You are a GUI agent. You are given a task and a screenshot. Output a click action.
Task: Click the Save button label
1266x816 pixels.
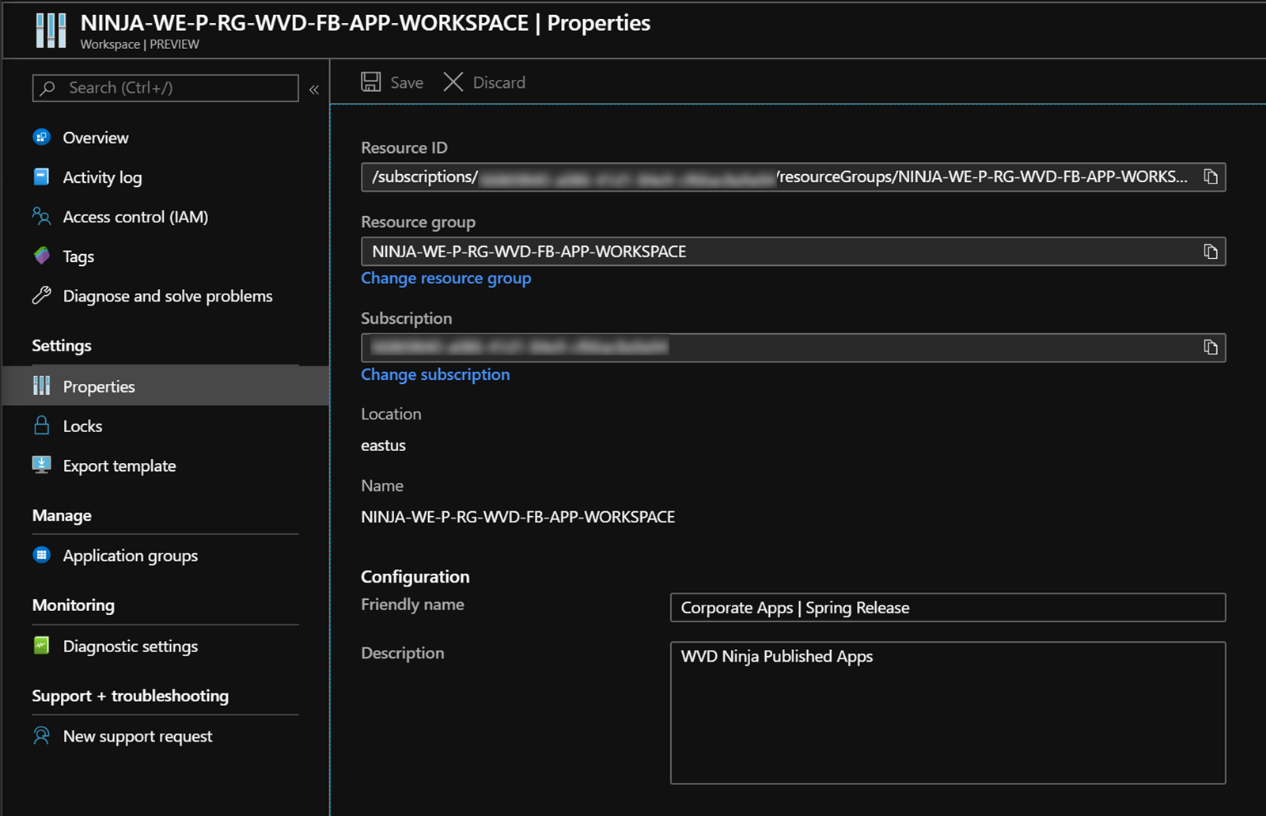pyautogui.click(x=407, y=83)
